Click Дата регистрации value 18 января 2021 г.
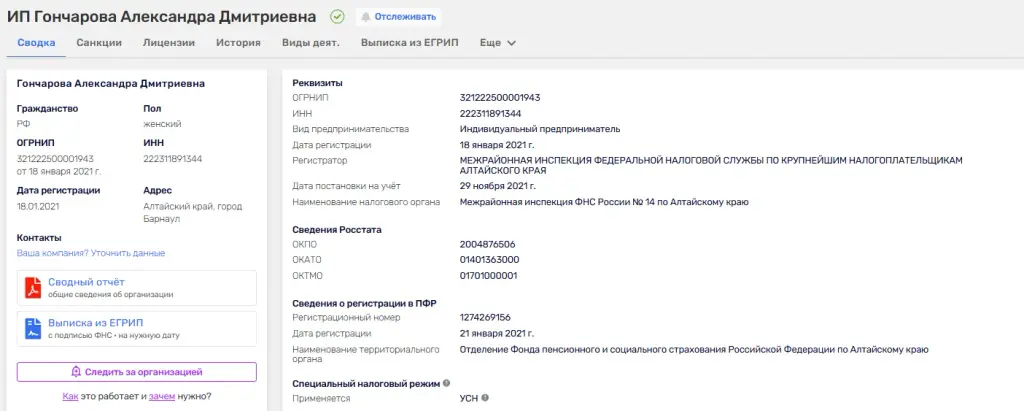 tap(497, 145)
